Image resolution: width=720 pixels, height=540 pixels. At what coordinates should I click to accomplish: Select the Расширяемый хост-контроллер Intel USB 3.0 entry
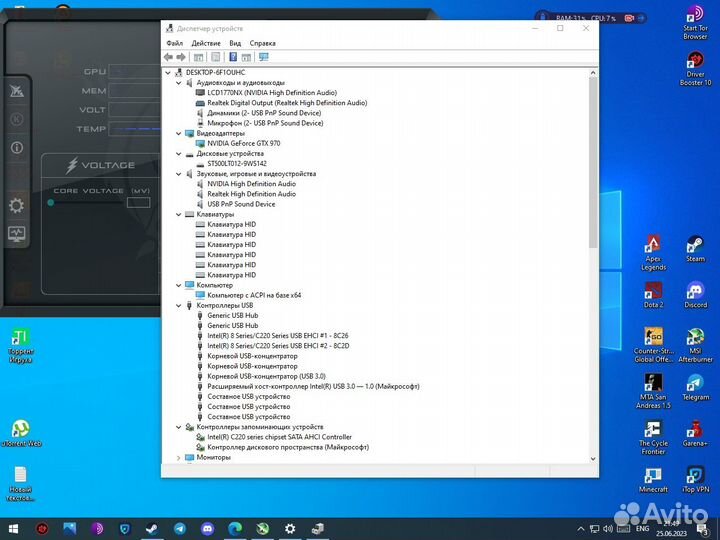[313, 387]
